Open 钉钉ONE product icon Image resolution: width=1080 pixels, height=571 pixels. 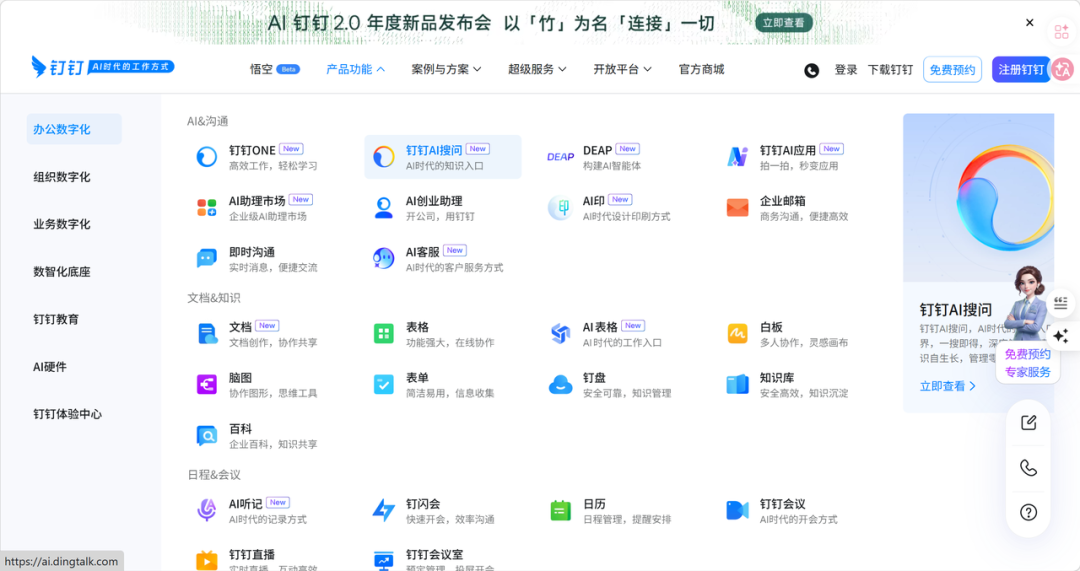pyautogui.click(x=207, y=157)
